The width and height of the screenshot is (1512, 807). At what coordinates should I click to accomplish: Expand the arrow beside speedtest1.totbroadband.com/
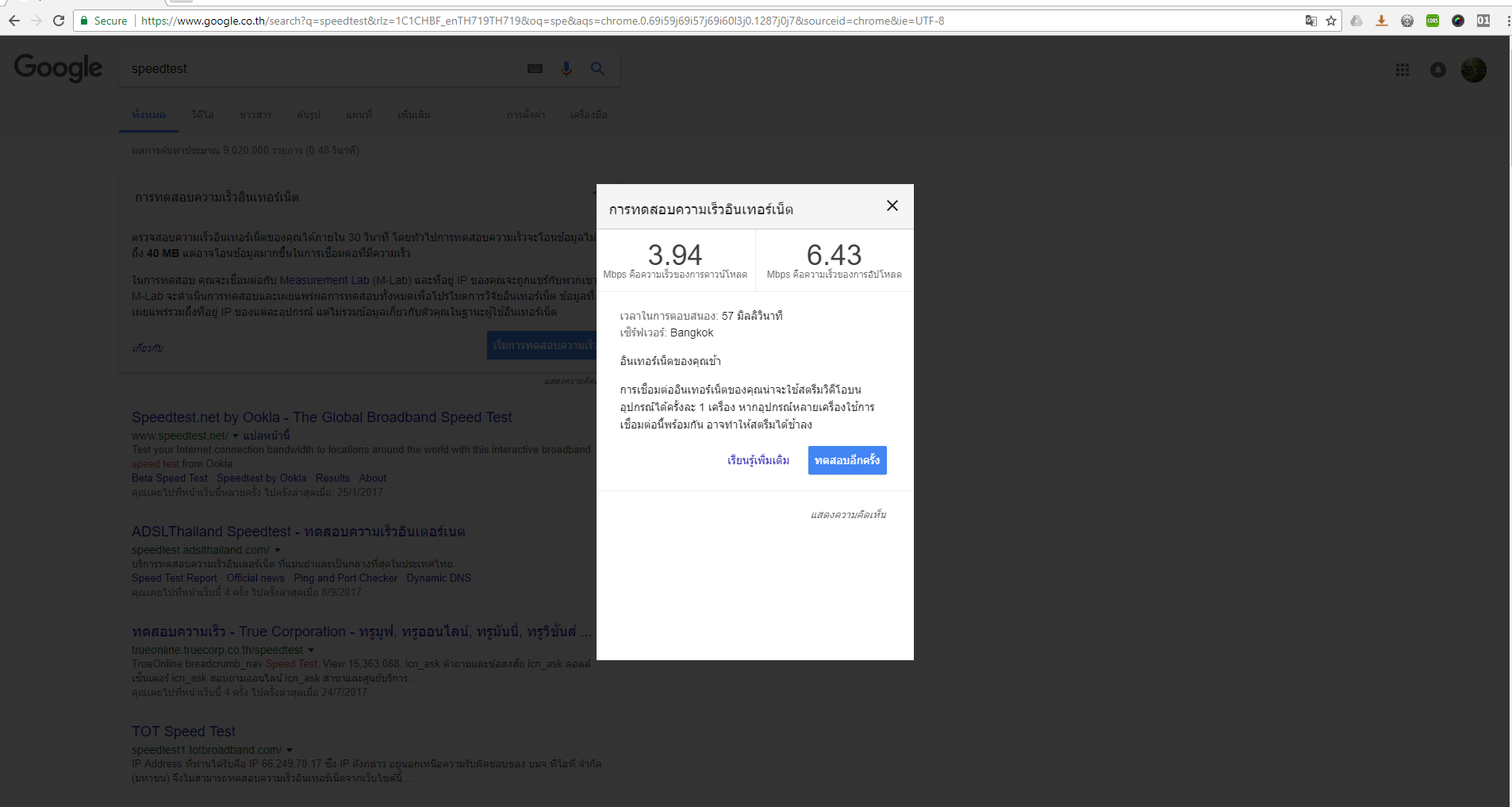pyautogui.click(x=290, y=750)
